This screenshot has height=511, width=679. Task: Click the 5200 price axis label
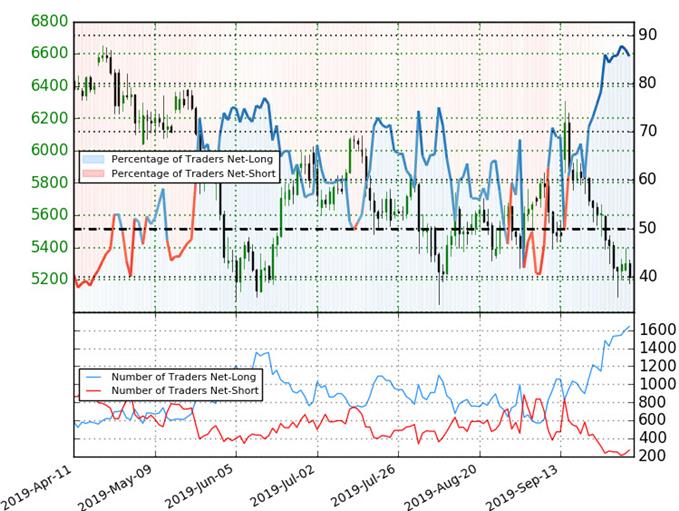49,279
